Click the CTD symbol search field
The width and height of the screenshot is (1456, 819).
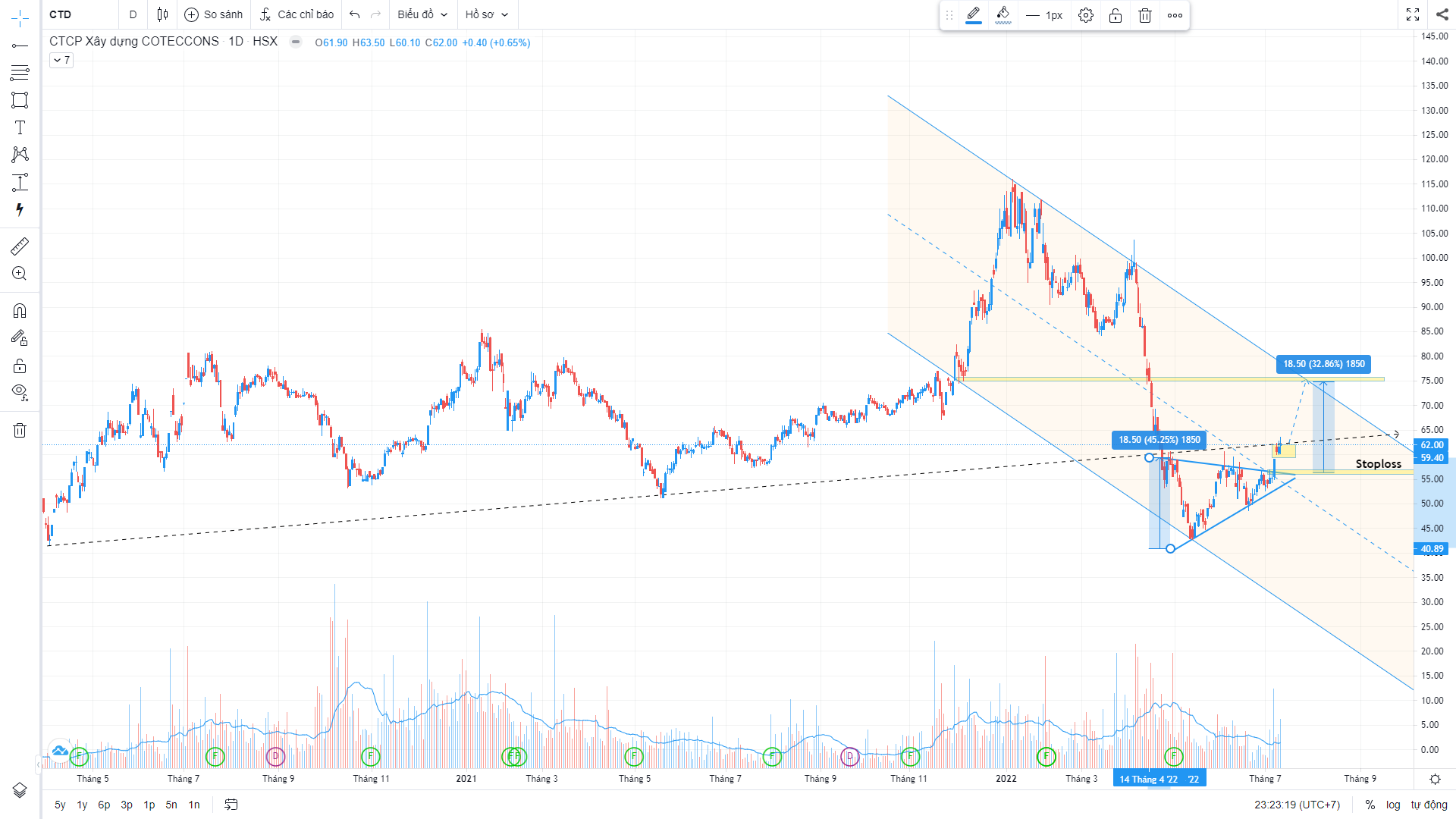80,14
